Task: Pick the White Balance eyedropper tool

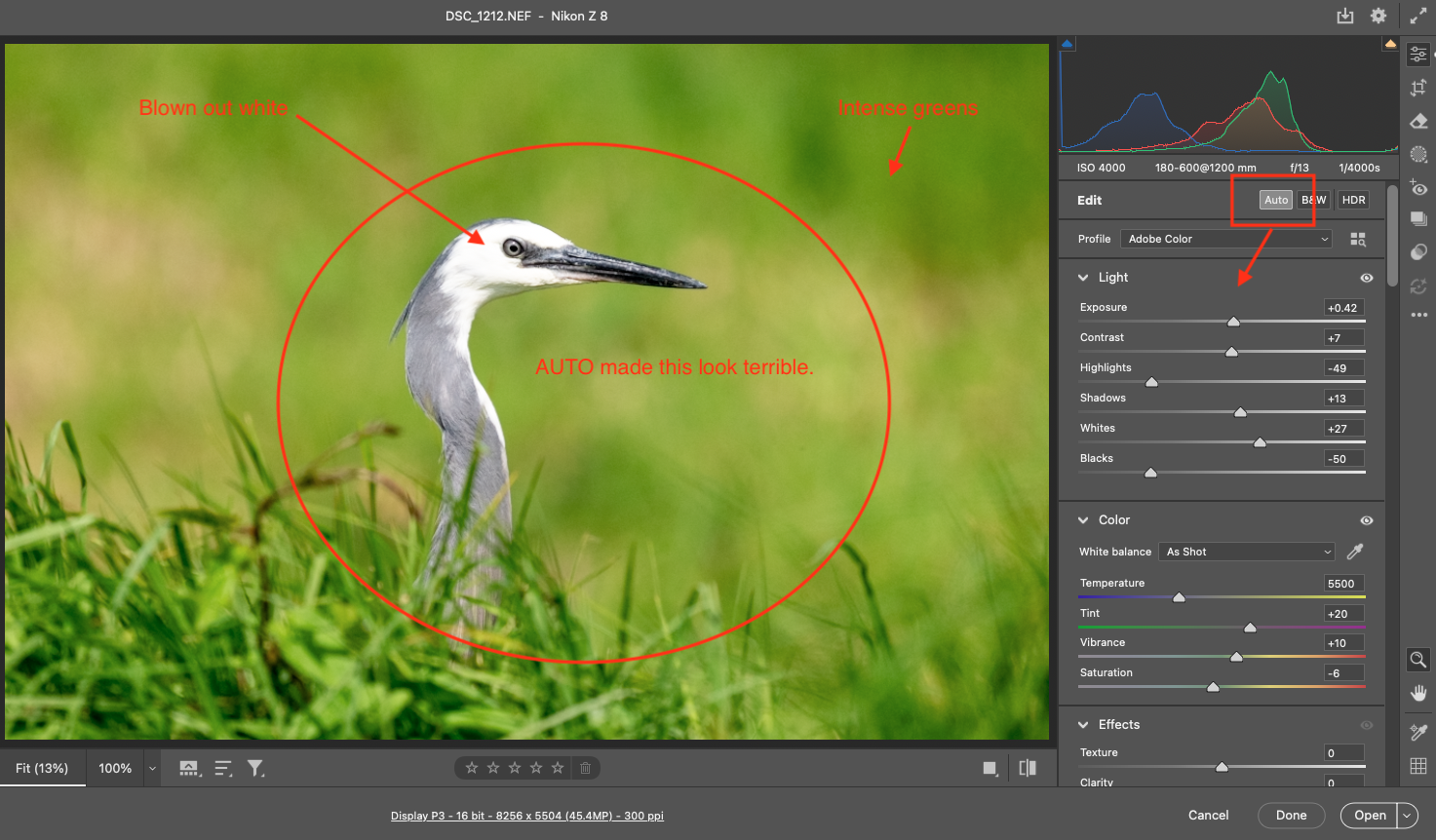Action: [x=1355, y=552]
